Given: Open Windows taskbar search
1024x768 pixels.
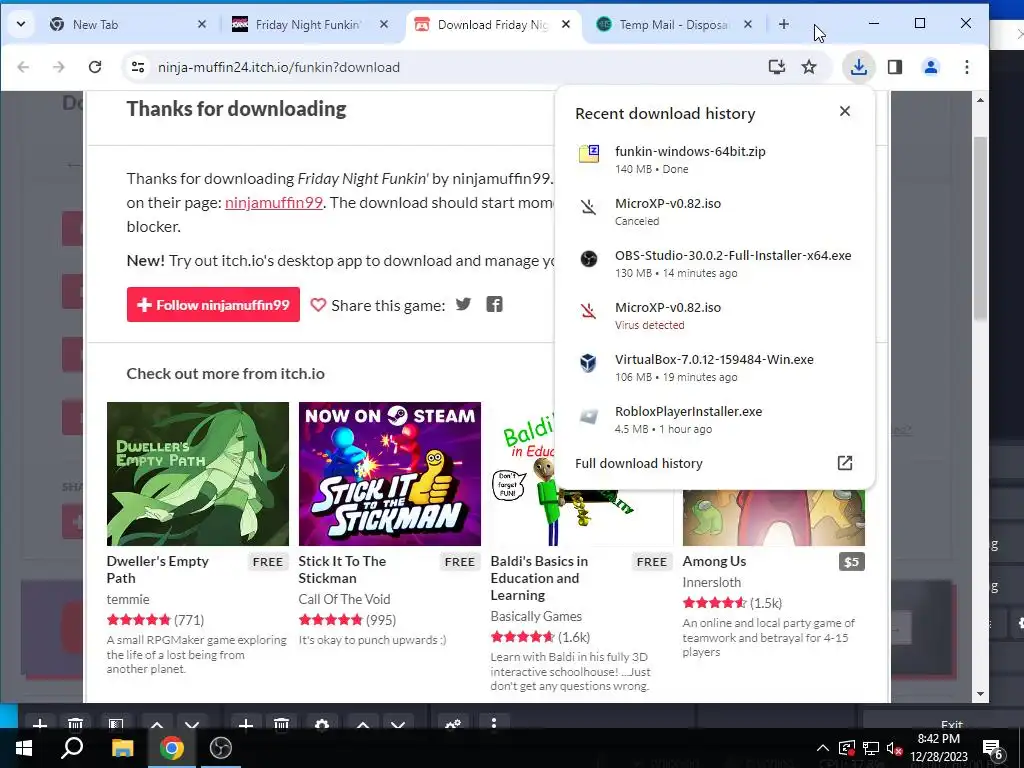Looking at the screenshot, I should (72, 748).
